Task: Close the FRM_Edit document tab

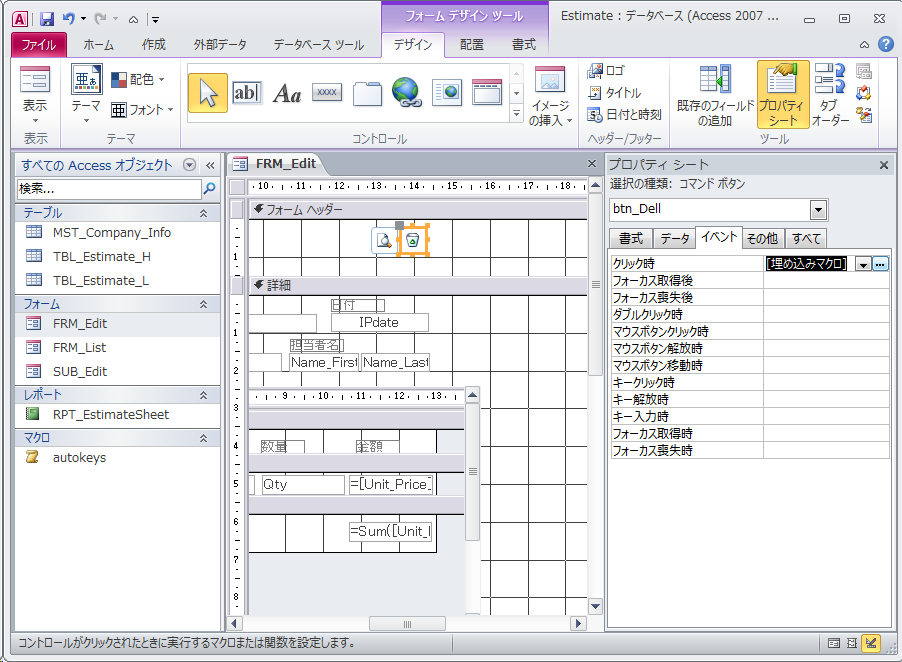Action: pyautogui.click(x=592, y=164)
